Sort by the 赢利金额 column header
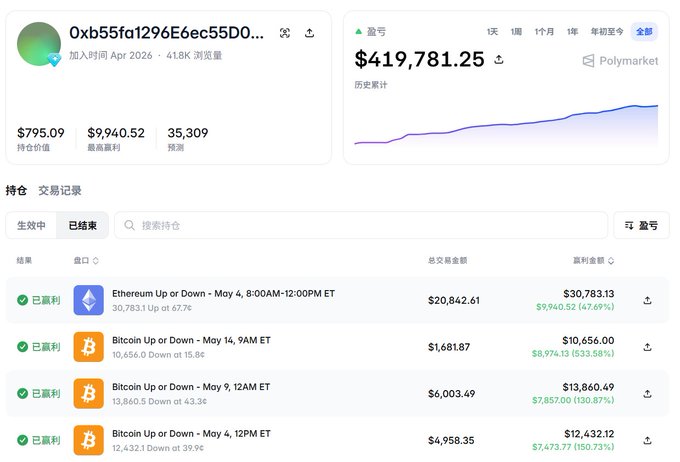680x462 pixels. pos(593,260)
